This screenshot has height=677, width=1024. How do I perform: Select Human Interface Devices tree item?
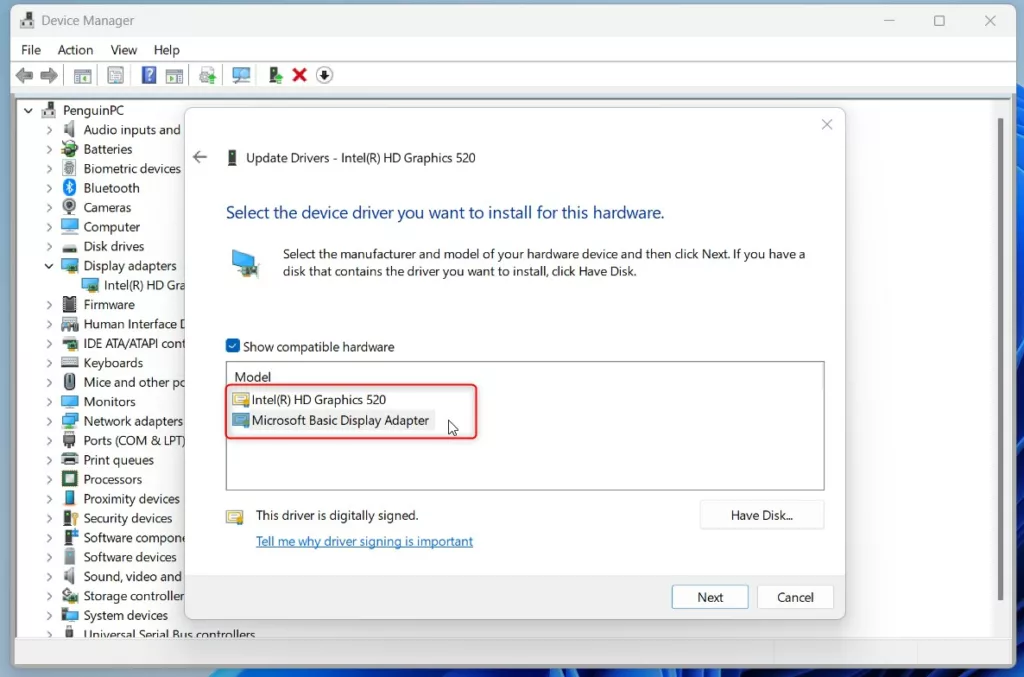point(134,324)
